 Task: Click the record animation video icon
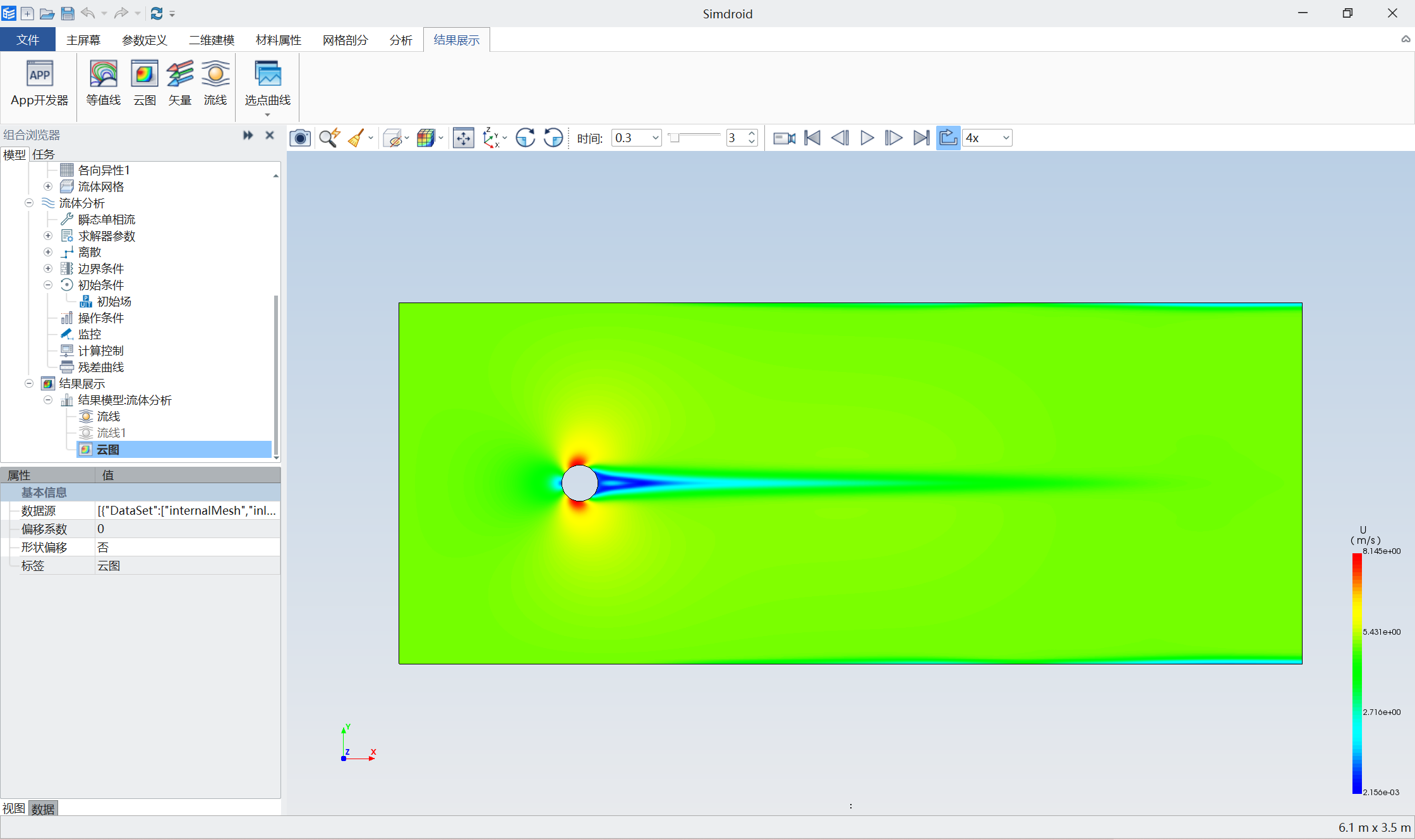tap(785, 138)
